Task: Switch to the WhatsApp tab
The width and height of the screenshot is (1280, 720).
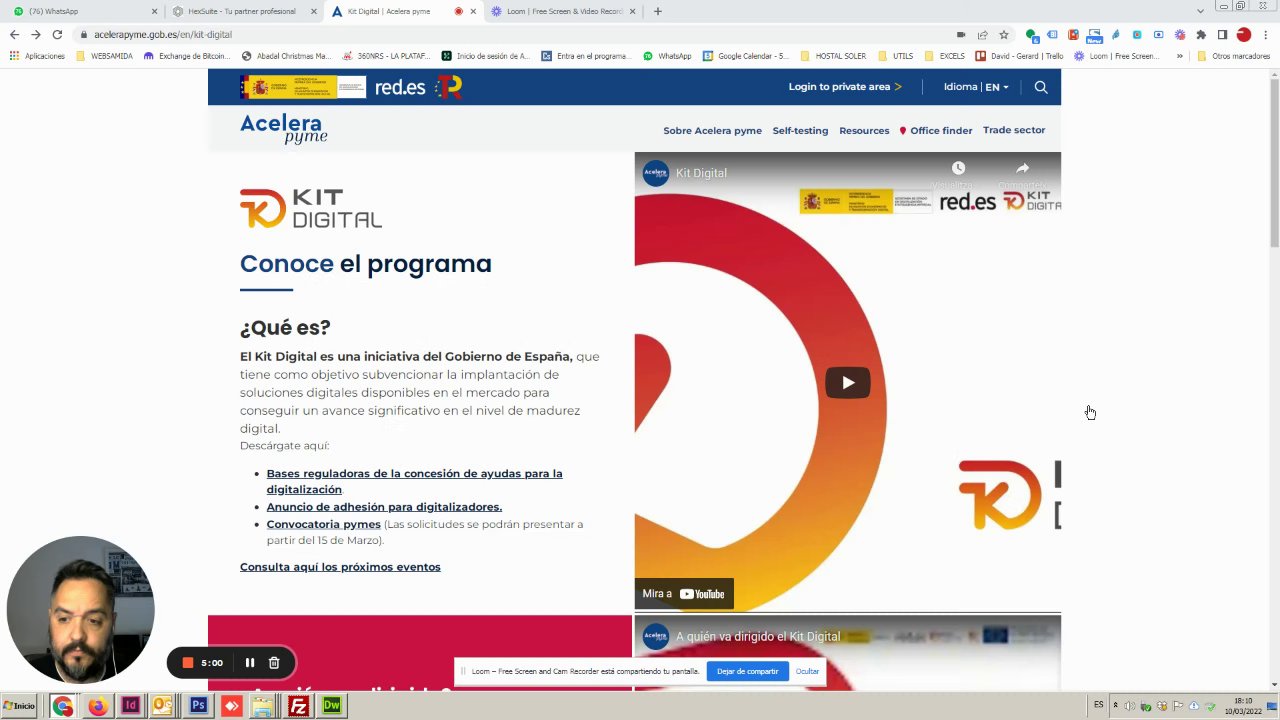Action: pos(82,11)
